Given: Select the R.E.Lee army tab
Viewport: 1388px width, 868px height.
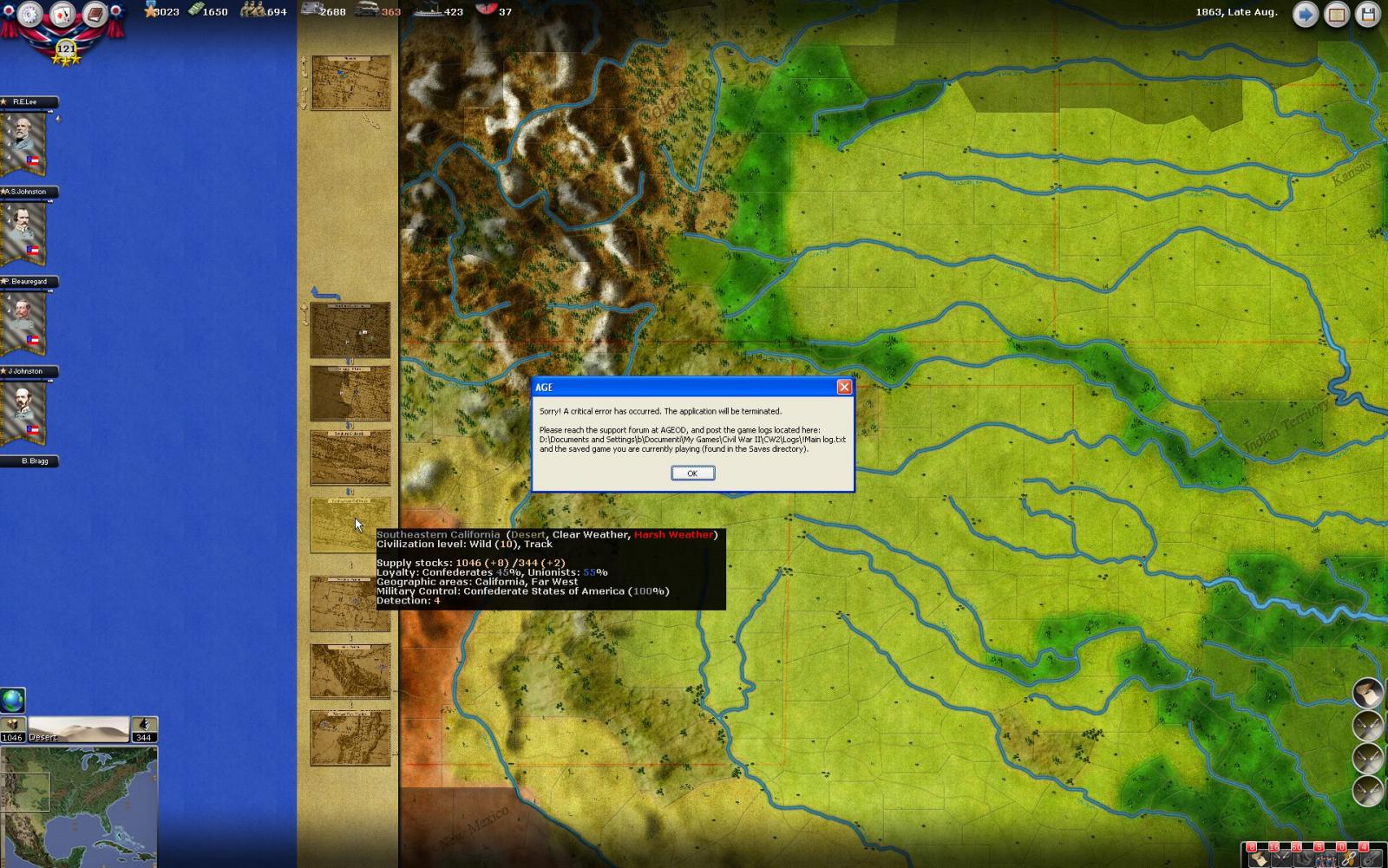Looking at the screenshot, I should pos(28,101).
